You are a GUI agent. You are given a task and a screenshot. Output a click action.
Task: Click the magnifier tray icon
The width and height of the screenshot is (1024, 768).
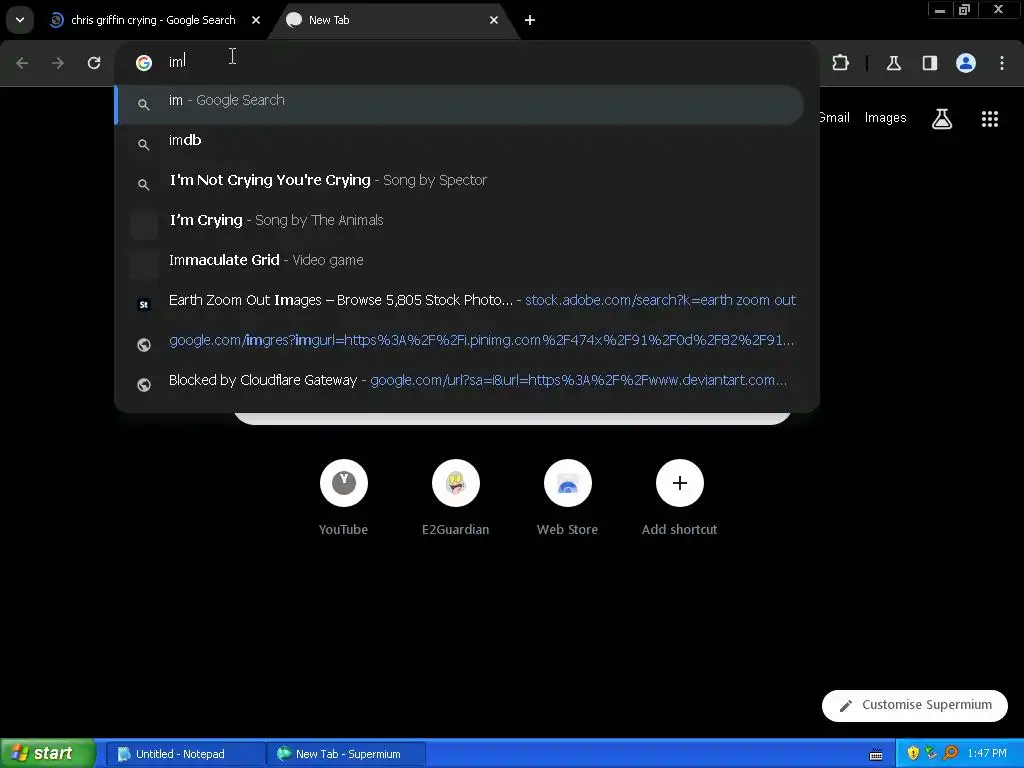coord(951,754)
